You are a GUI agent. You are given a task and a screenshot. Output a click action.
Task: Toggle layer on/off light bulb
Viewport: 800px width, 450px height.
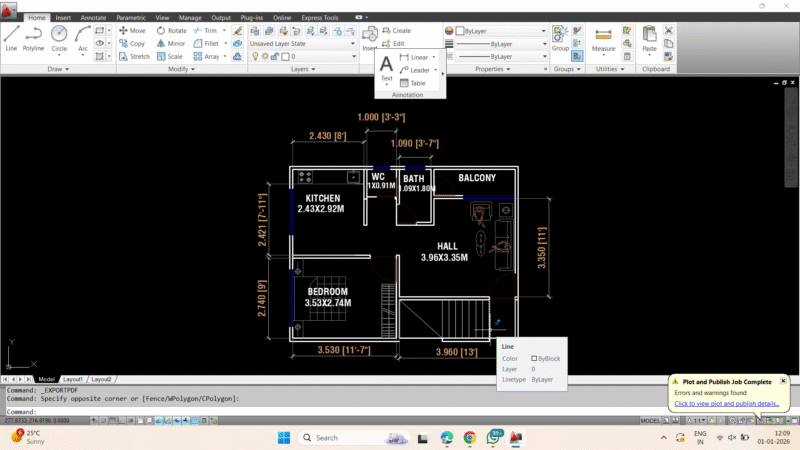(255, 57)
